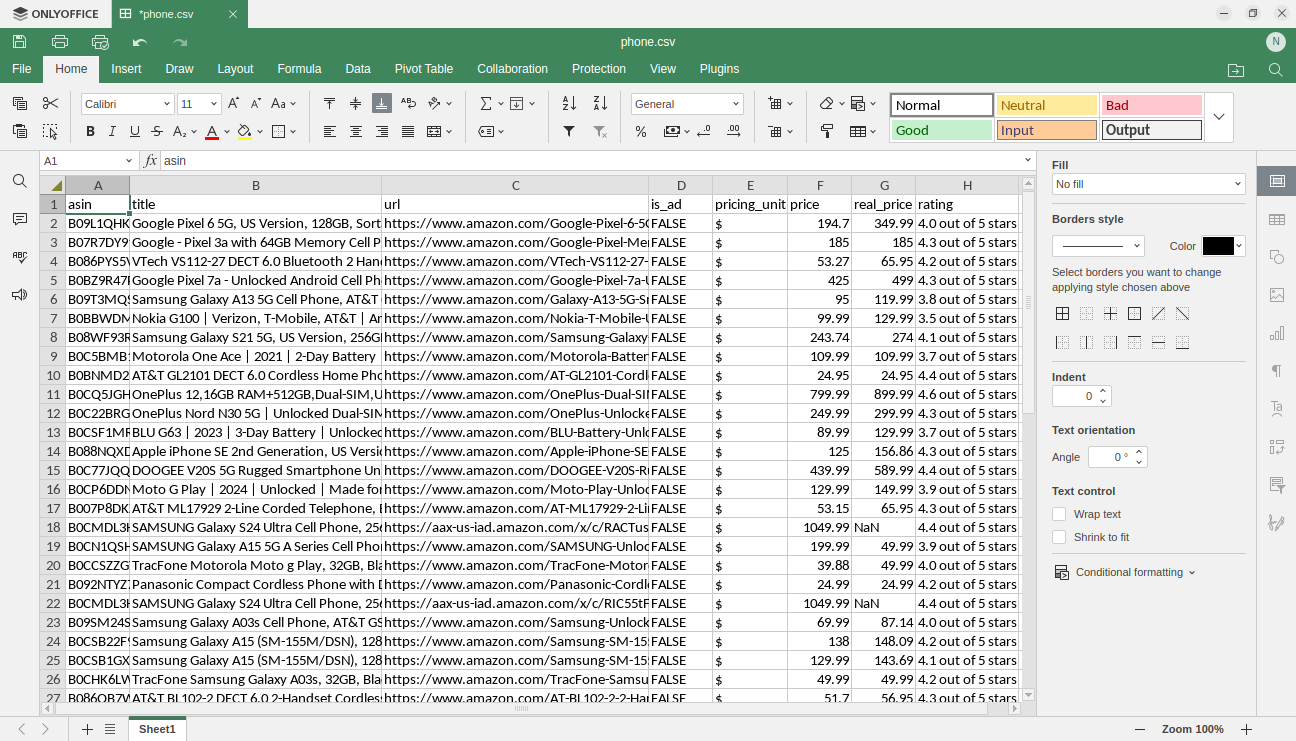Click the Save icon in the title bar

[20, 42]
